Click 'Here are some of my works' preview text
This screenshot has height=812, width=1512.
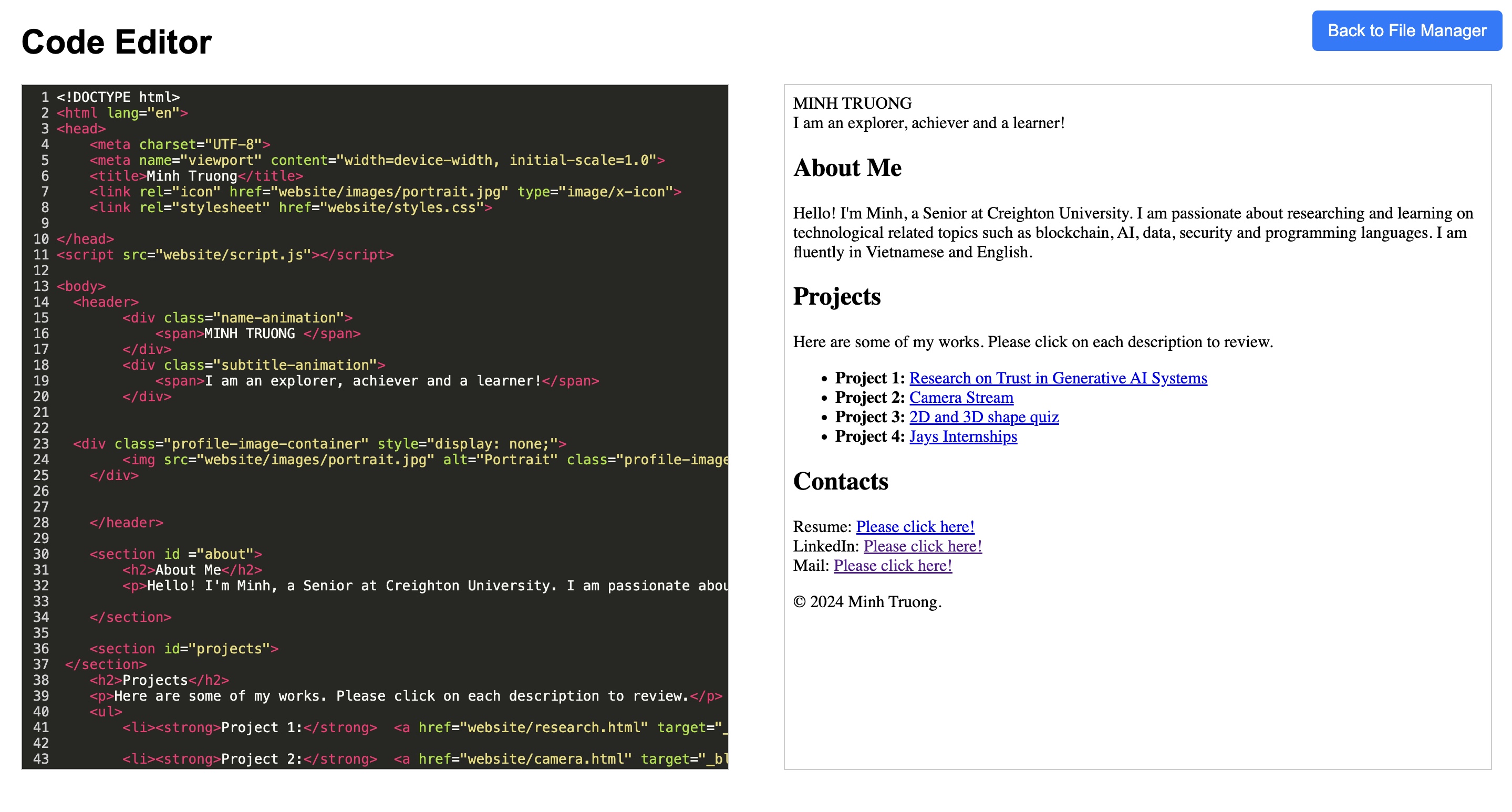[x=1033, y=341]
